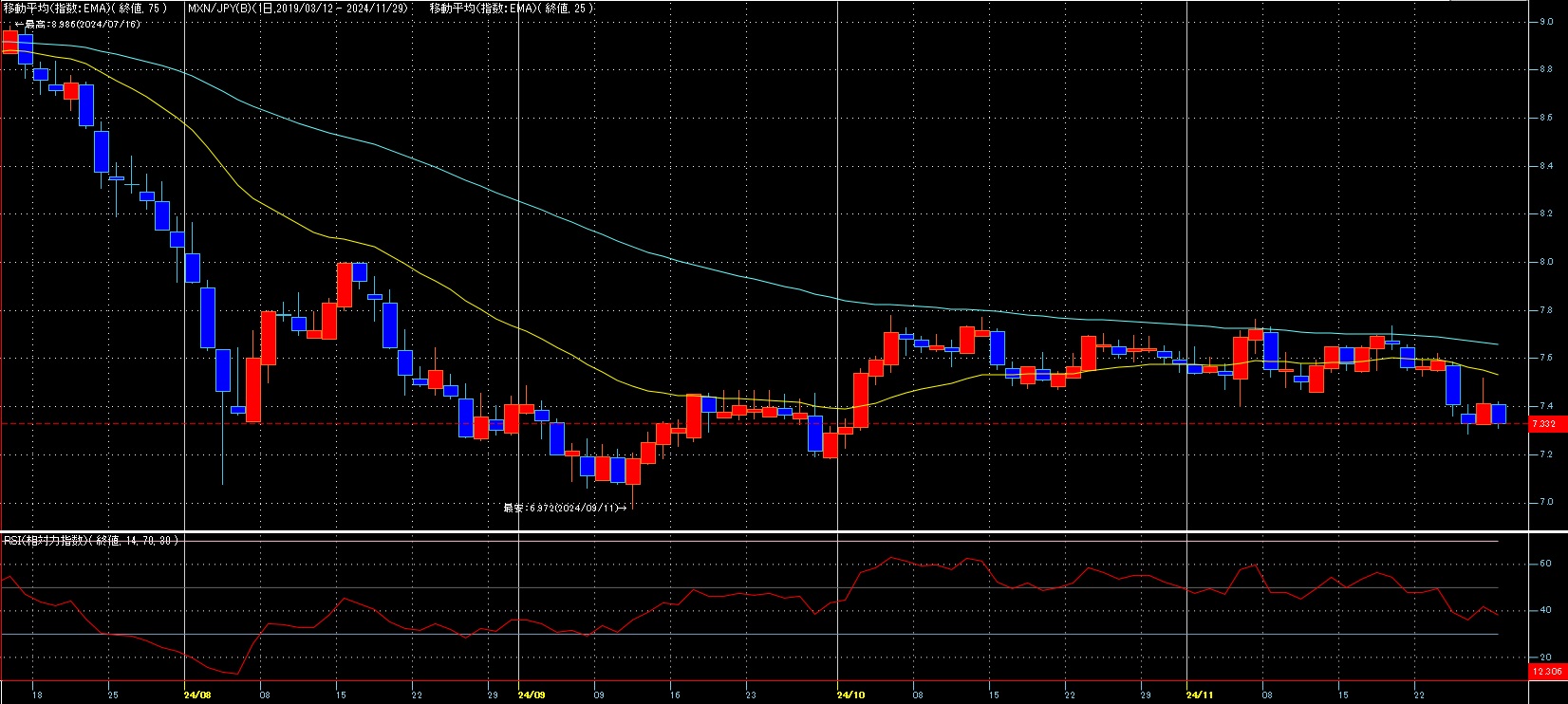1568x704 pixels.
Task: Click the 24/09 month marker on date axis
Action: (x=532, y=695)
